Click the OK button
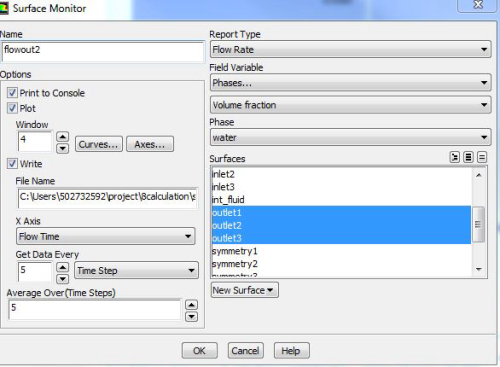Image resolution: width=500 pixels, height=367 pixels. click(199, 351)
